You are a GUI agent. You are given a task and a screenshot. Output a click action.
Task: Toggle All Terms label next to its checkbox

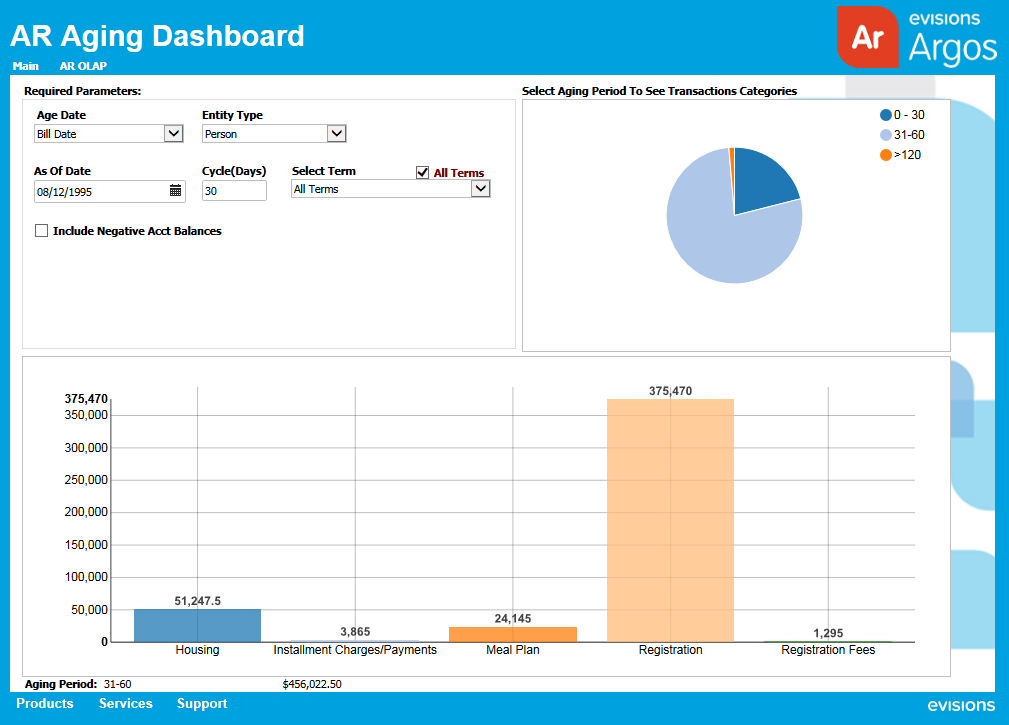[458, 171]
